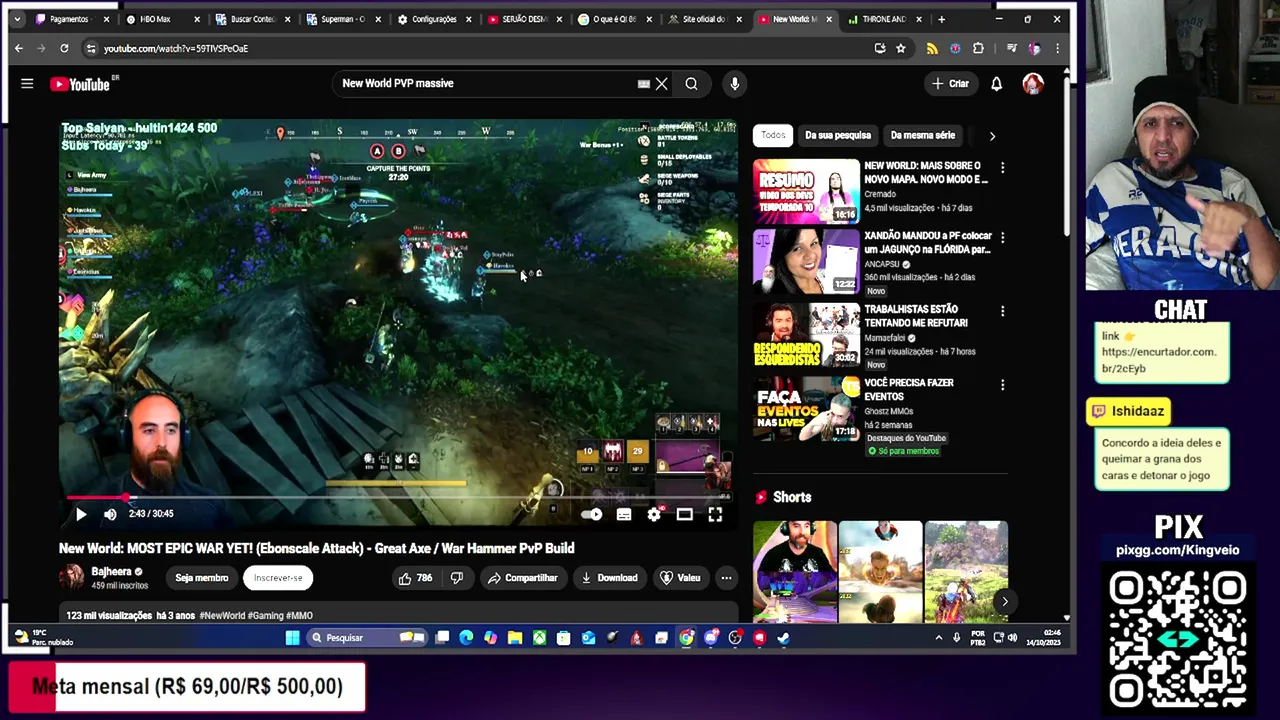Select the Todos filter chip

[773, 135]
